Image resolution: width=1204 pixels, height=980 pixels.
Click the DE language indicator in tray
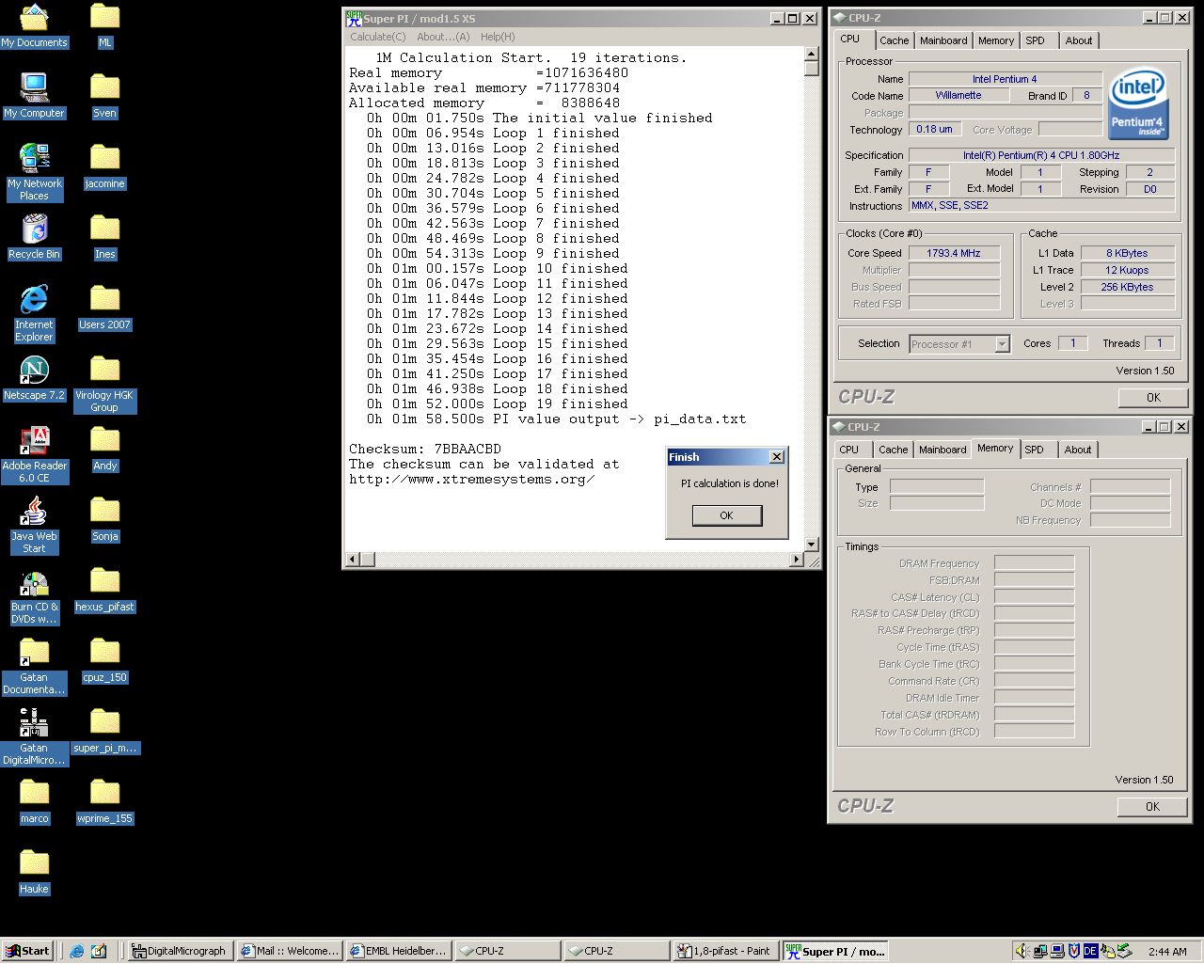pos(1090,951)
